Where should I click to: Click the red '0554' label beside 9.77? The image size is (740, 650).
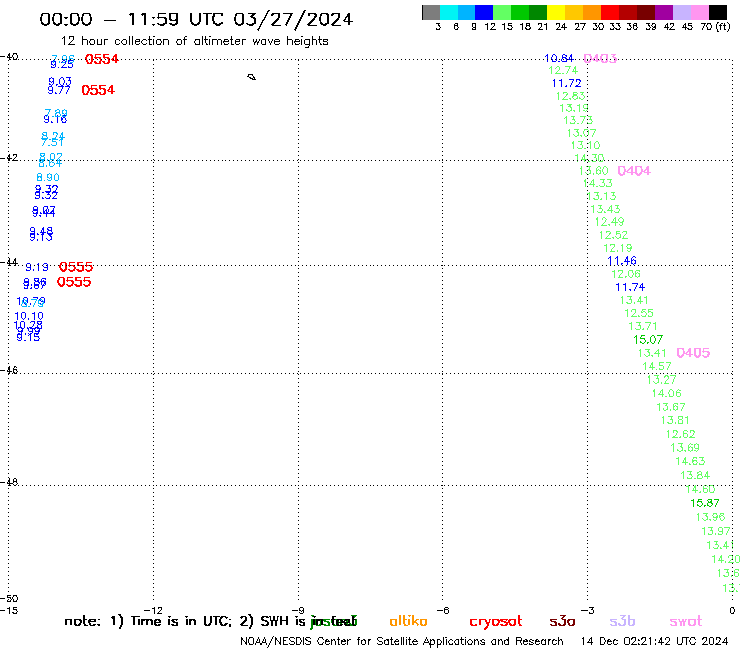coord(98,90)
